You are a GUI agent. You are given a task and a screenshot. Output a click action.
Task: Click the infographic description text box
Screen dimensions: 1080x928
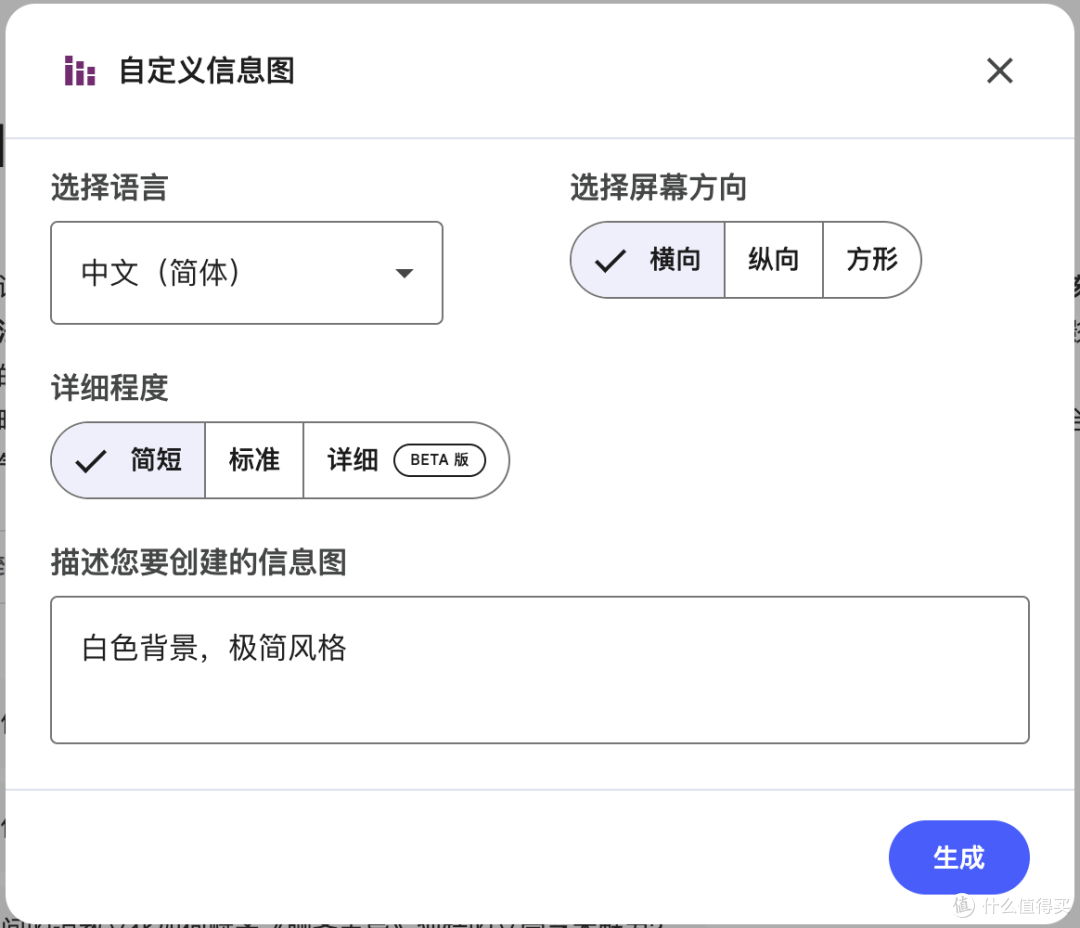tap(540, 670)
